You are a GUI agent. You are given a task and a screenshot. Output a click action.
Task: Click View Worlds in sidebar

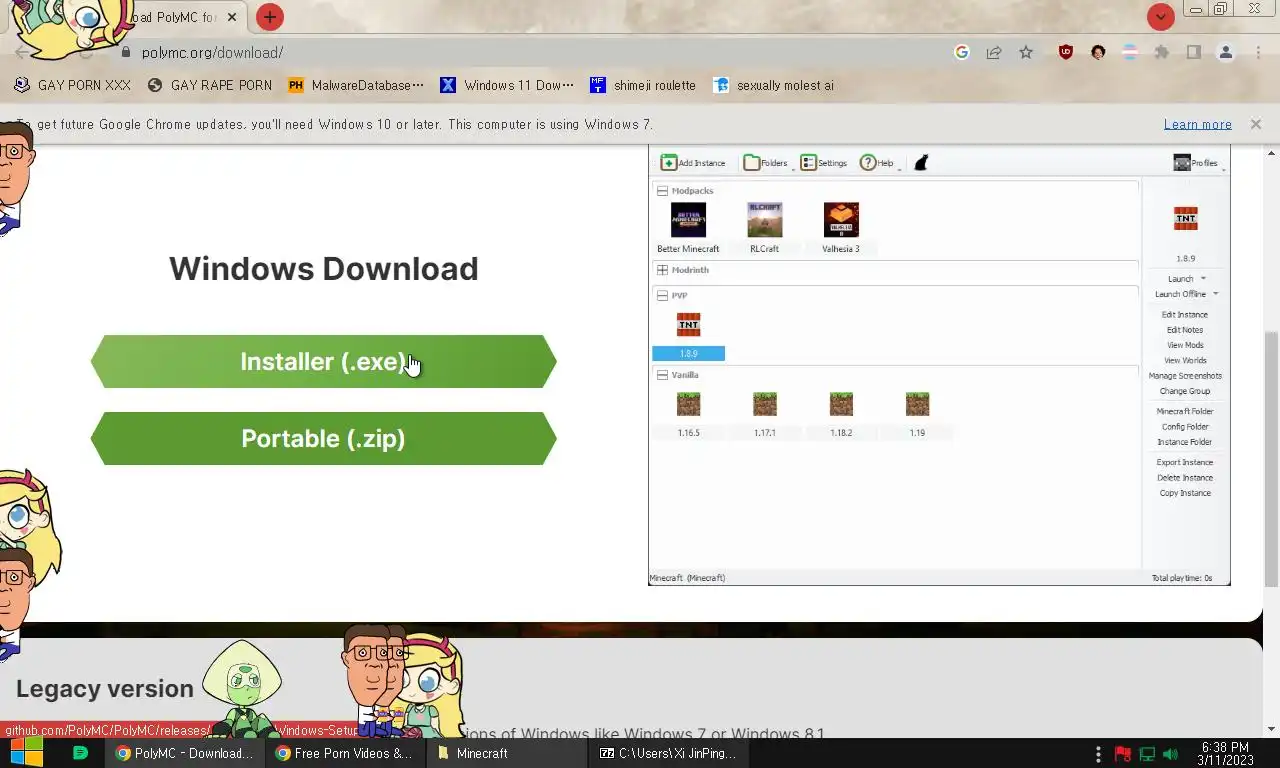click(1185, 360)
